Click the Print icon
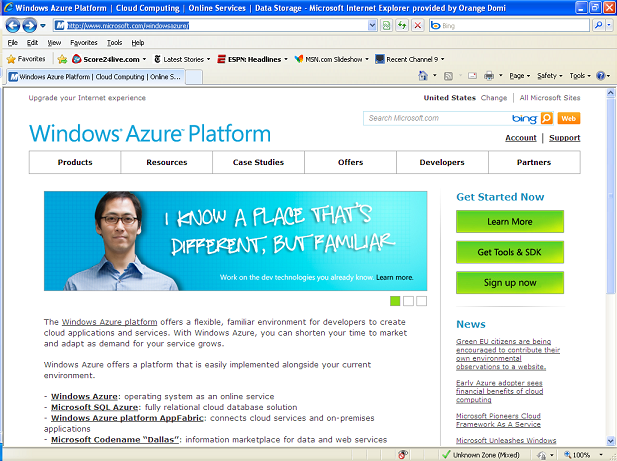Screen dimensions: 617x461 [x=489, y=76]
